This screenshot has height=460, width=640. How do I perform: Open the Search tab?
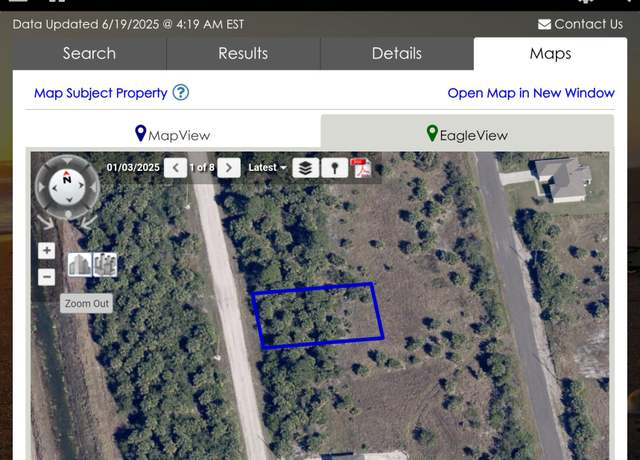[89, 53]
